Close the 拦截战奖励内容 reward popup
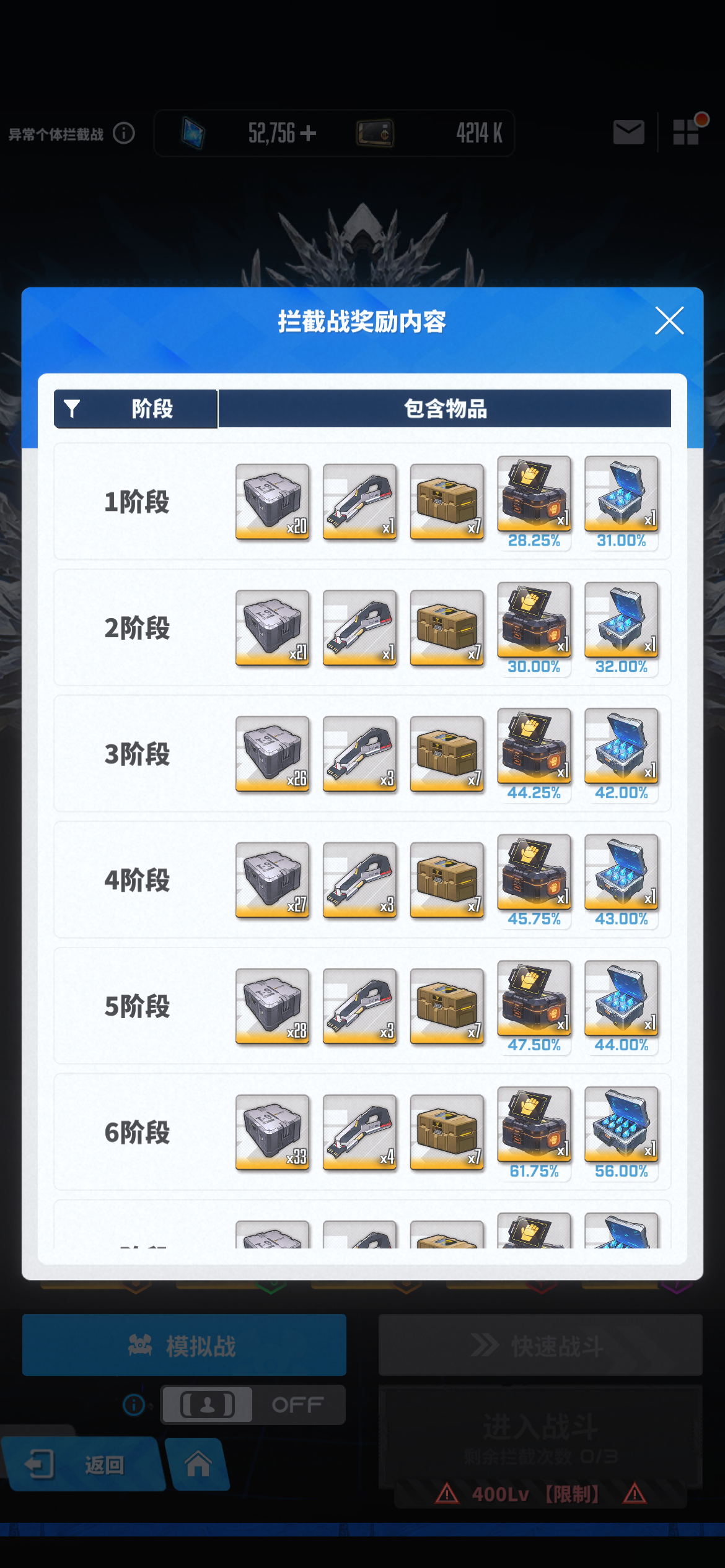Image resolution: width=725 pixels, height=1568 pixels. point(669,321)
